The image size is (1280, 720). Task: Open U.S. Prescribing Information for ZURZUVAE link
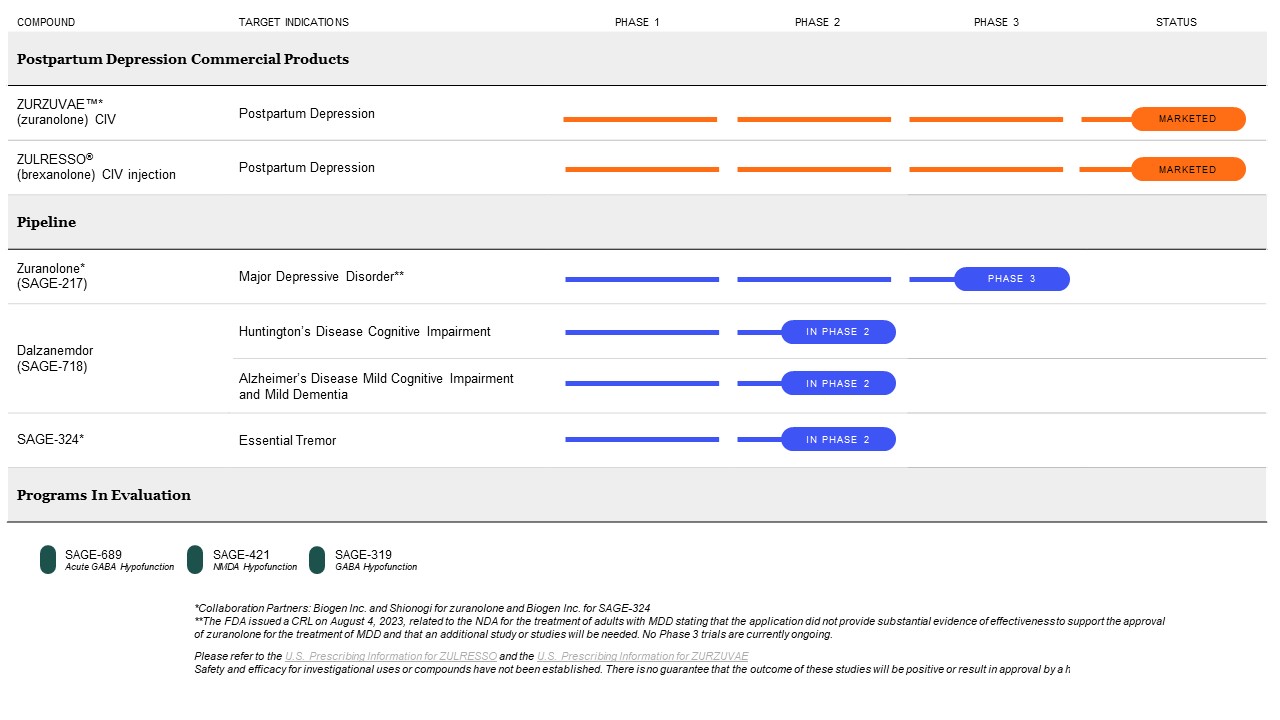pyautogui.click(x=642, y=656)
